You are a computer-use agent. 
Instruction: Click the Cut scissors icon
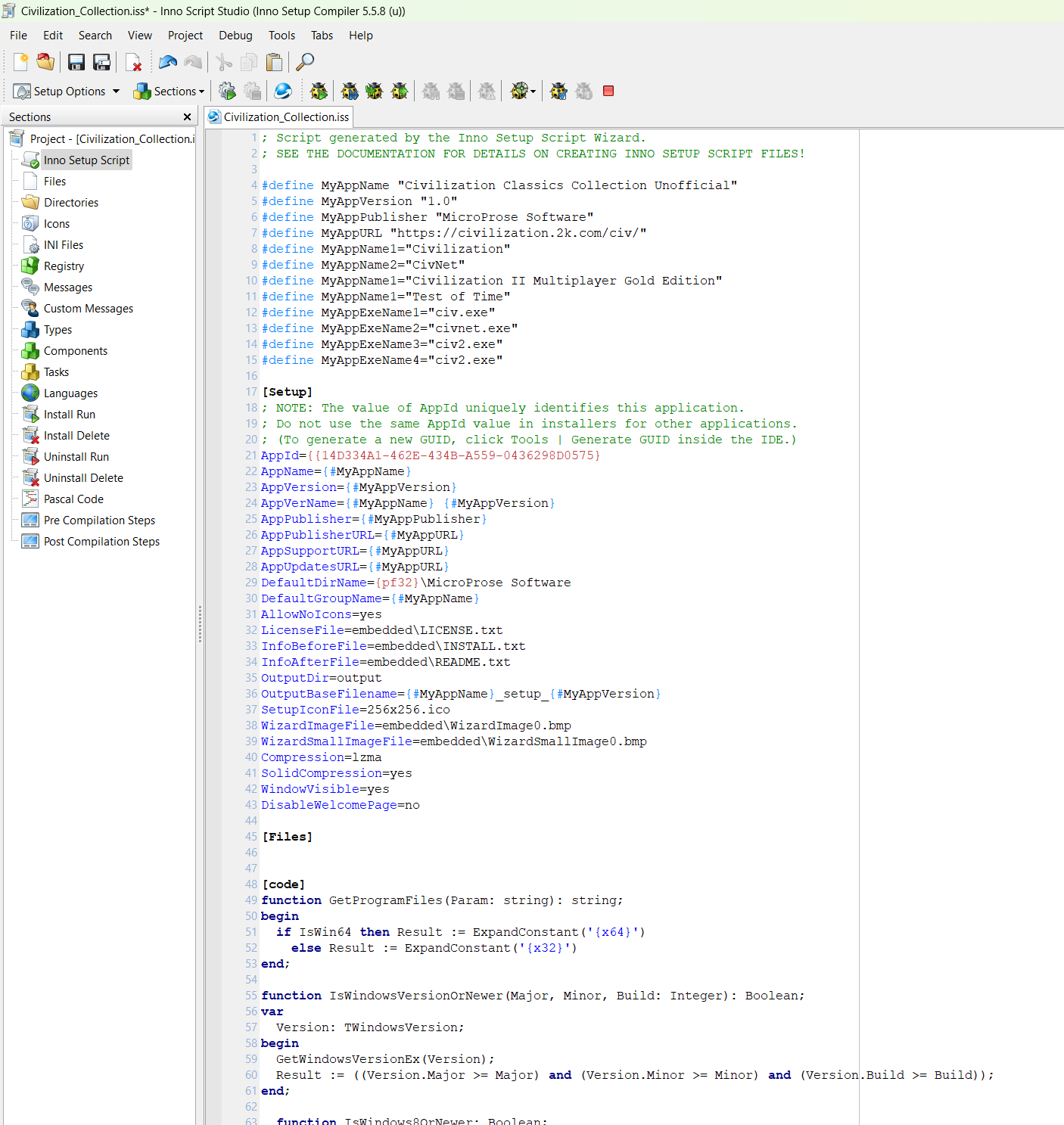pos(224,62)
